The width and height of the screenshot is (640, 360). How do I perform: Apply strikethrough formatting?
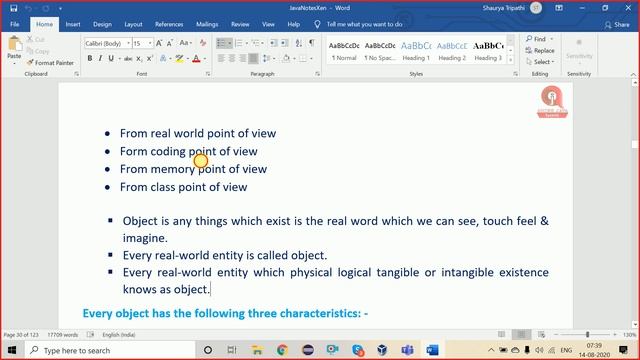(128, 59)
